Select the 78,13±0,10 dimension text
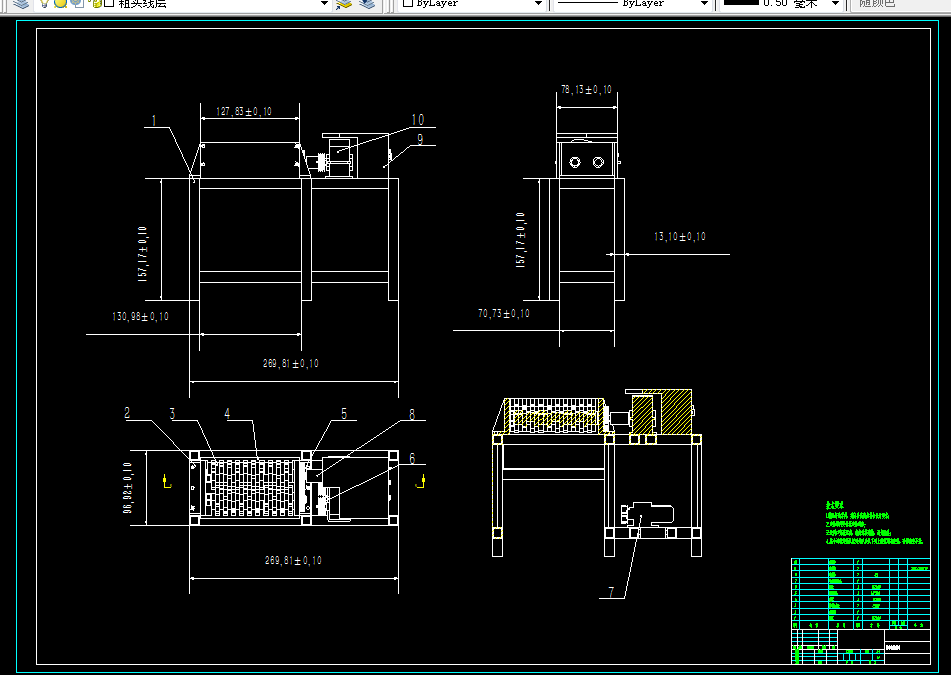The image size is (951, 675). (x=586, y=90)
